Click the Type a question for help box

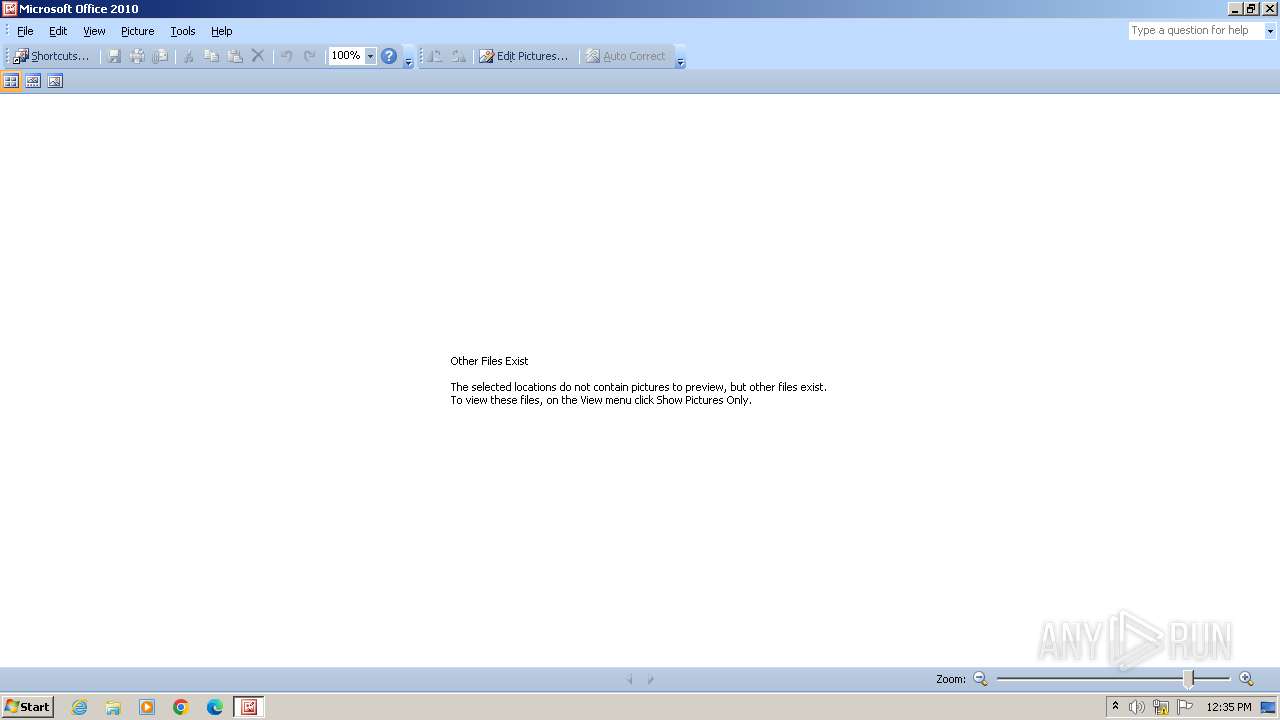(x=1196, y=31)
